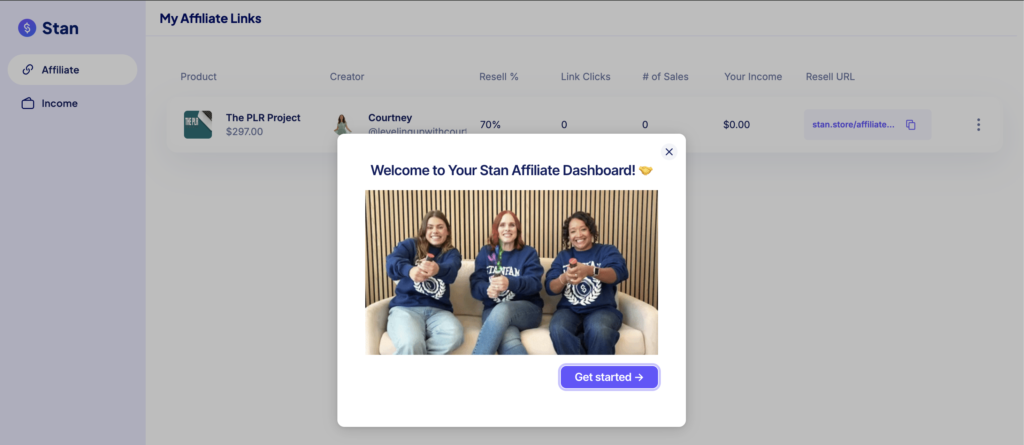Click the Resell % column header

tap(496, 77)
